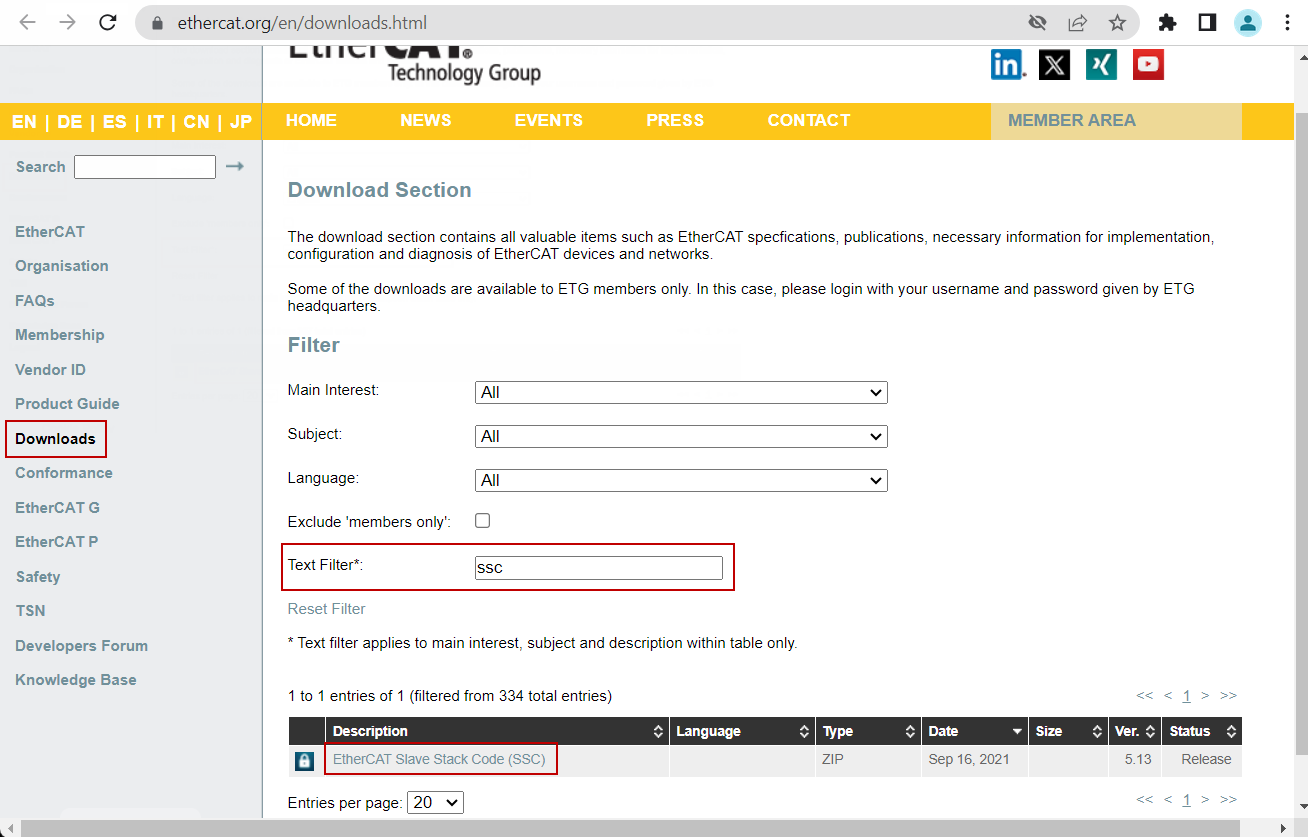The image size is (1308, 837).
Task: Sort table by Type column
Action: pyautogui.click(x=868, y=731)
